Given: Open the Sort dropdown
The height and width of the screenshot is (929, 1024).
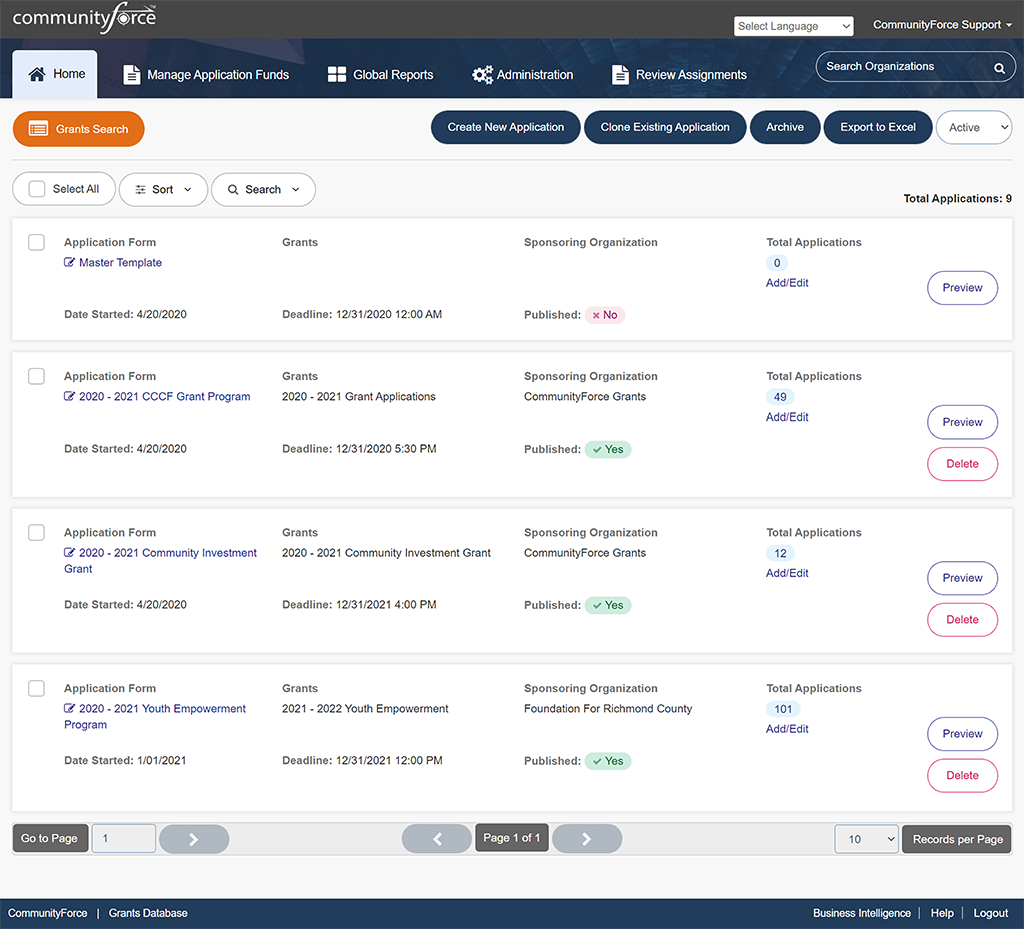Looking at the screenshot, I should point(163,189).
